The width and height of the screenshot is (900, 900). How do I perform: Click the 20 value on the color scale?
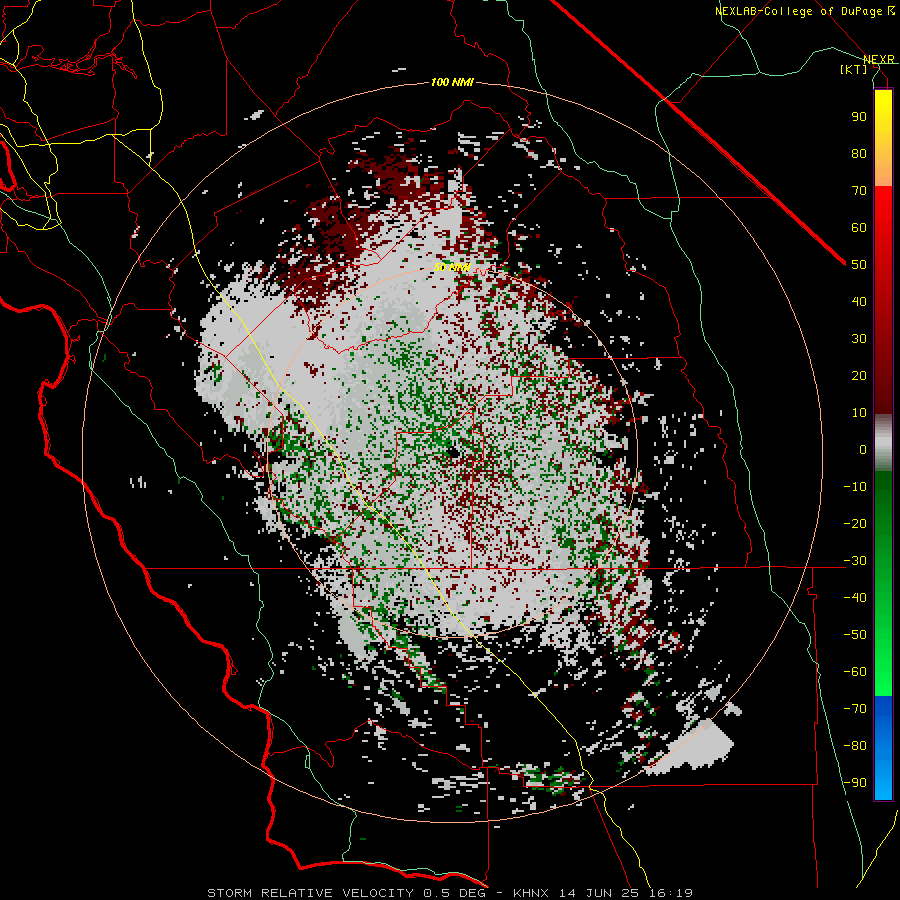click(859, 375)
